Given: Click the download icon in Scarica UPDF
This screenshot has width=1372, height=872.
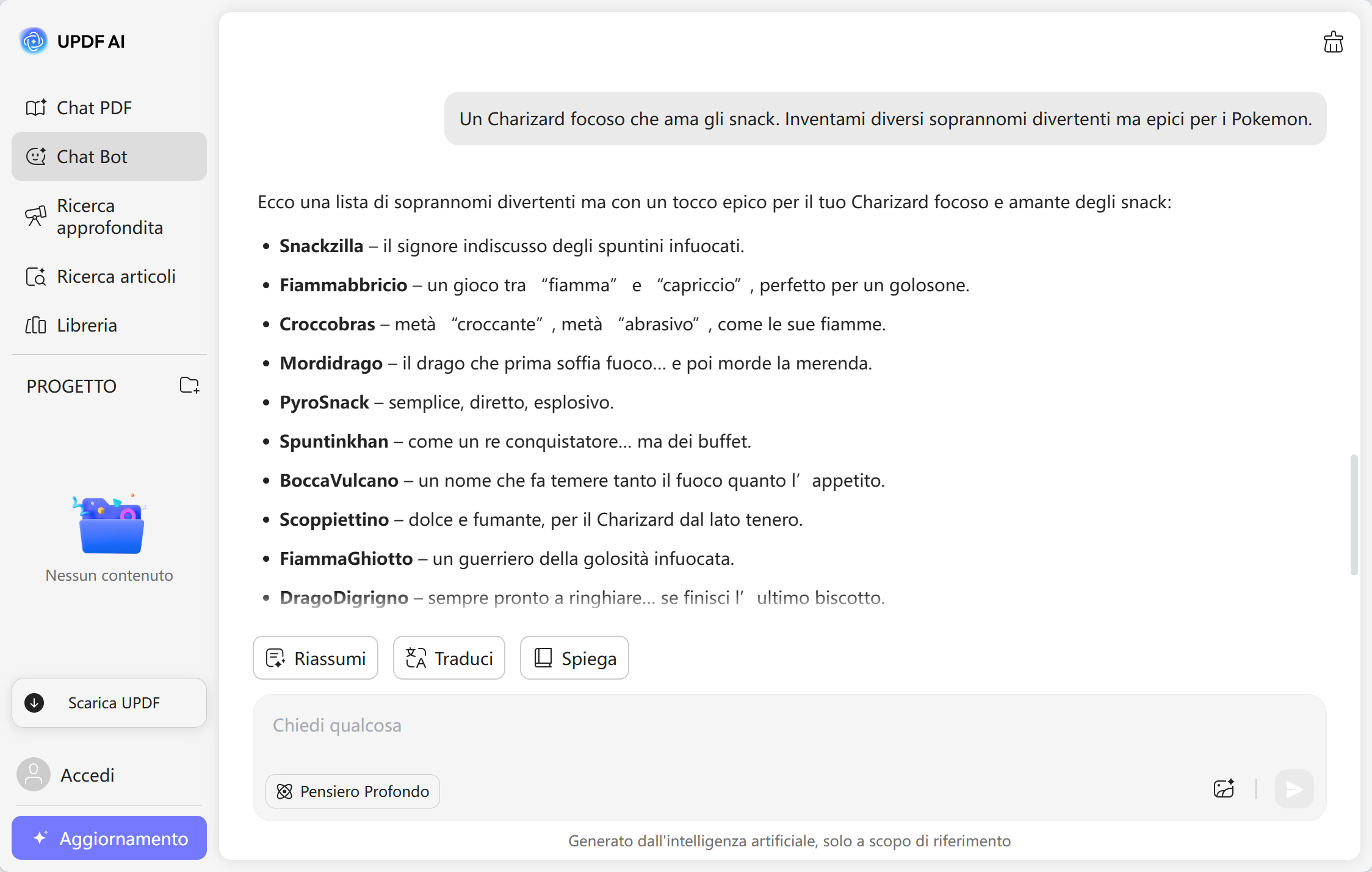Looking at the screenshot, I should (x=34, y=703).
